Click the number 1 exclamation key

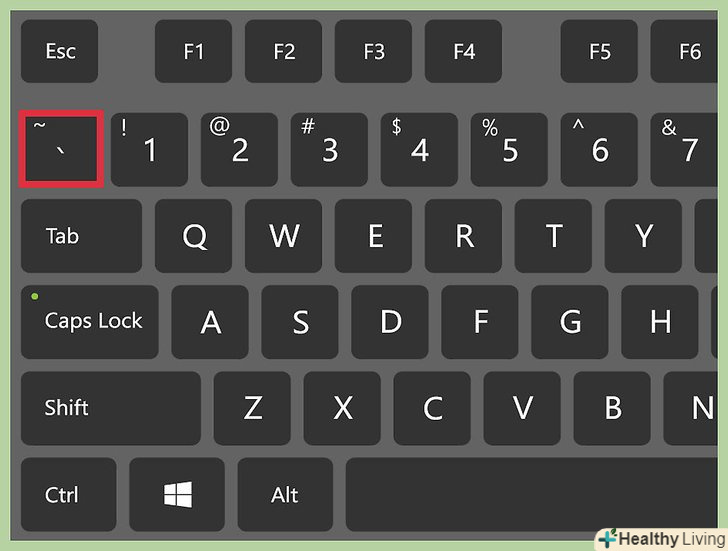coord(150,149)
